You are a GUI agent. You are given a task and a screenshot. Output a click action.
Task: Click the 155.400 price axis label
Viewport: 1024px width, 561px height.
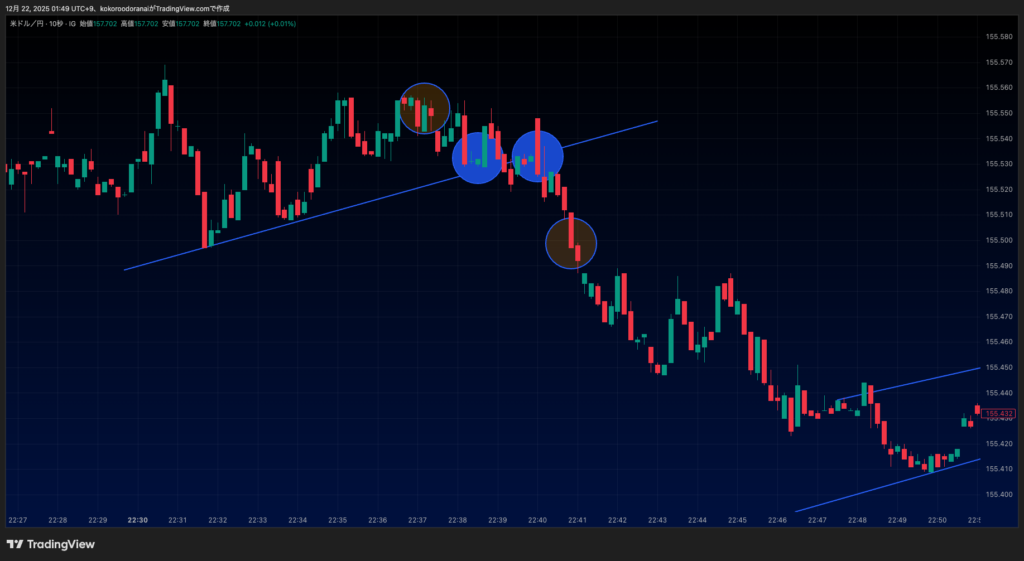pyautogui.click(x=999, y=494)
